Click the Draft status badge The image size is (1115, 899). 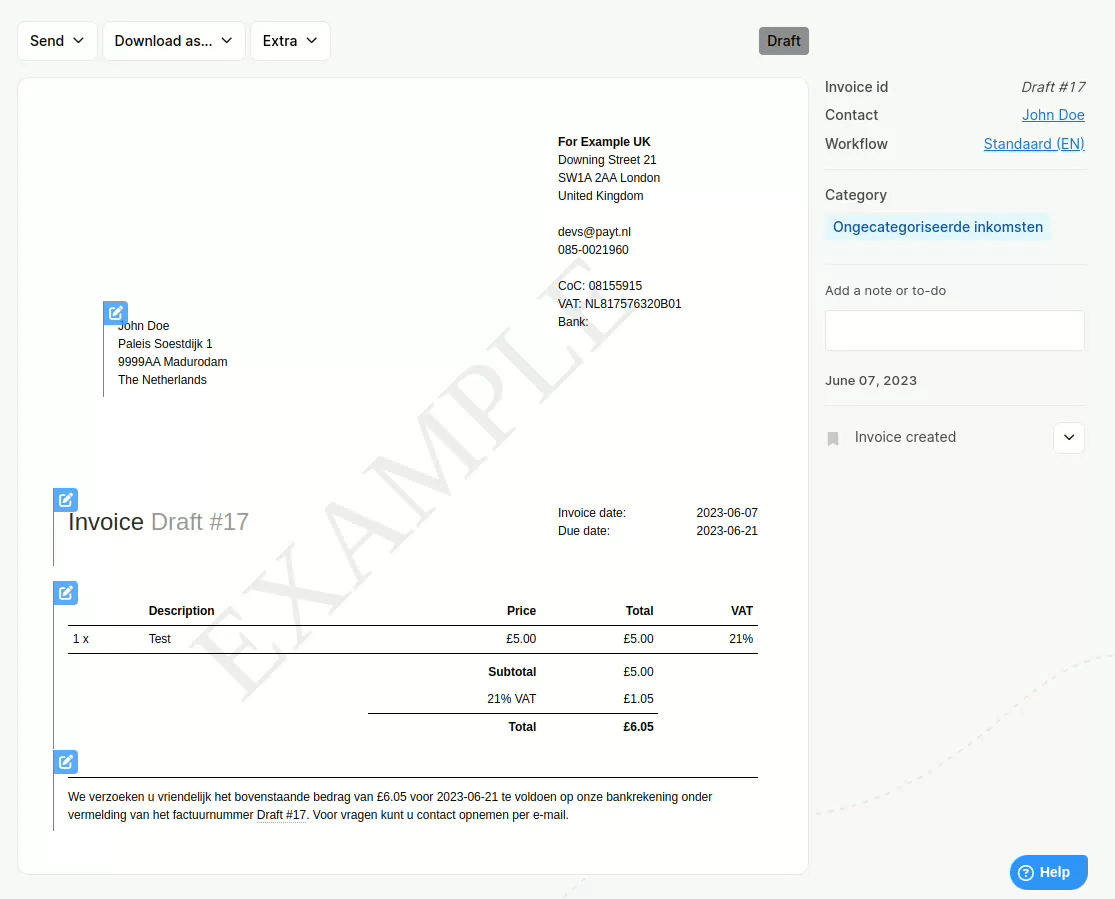pos(783,41)
